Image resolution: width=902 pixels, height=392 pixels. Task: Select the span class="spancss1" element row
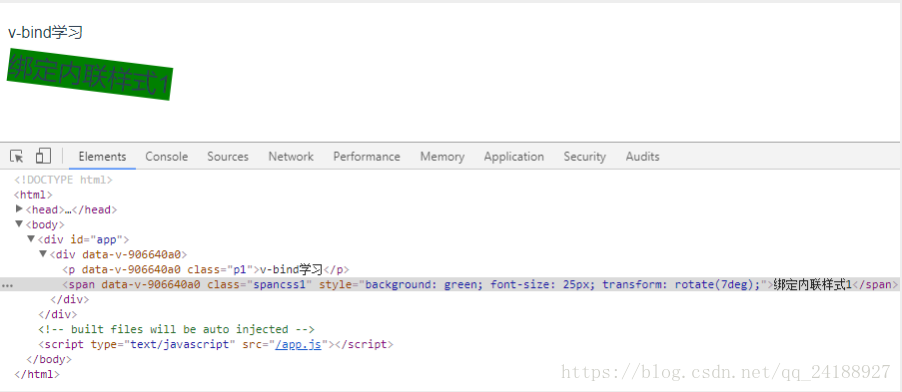tap(451, 284)
